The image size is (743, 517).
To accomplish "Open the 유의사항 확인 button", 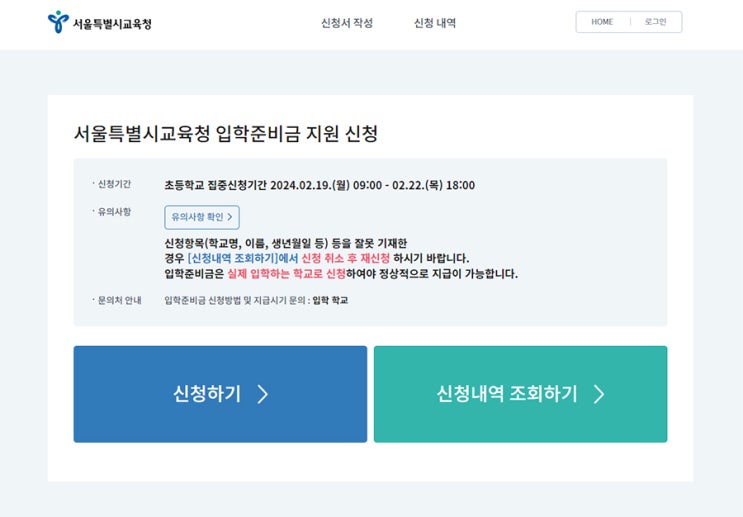I will [202, 217].
